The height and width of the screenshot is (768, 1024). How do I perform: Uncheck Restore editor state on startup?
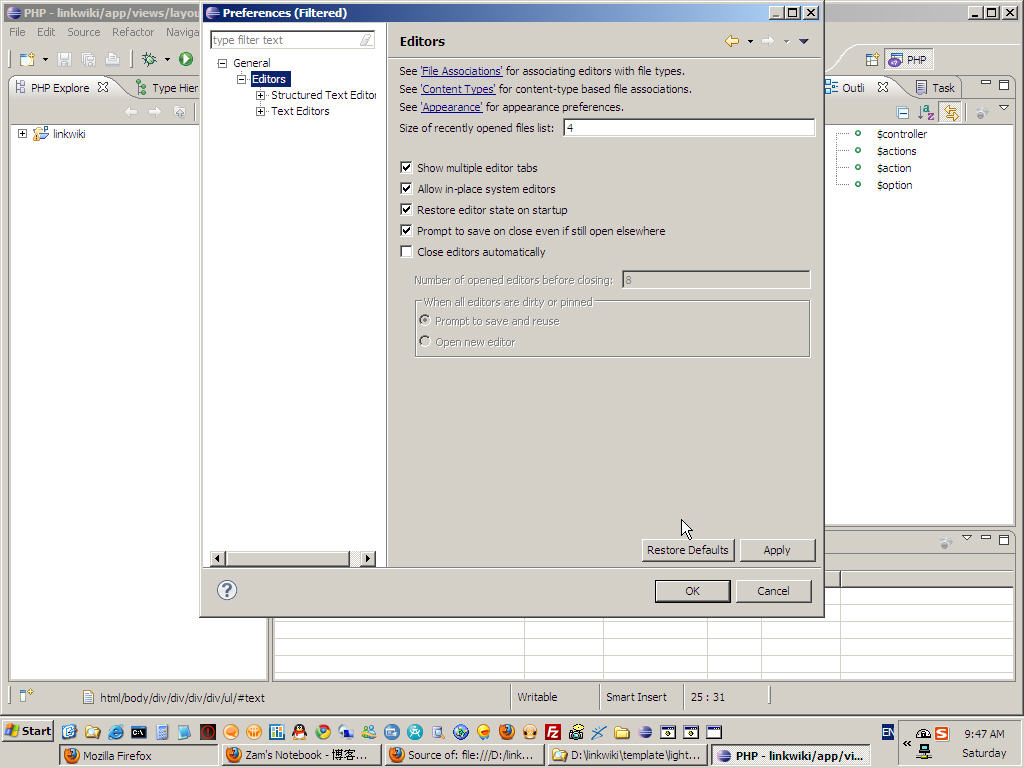coord(406,210)
